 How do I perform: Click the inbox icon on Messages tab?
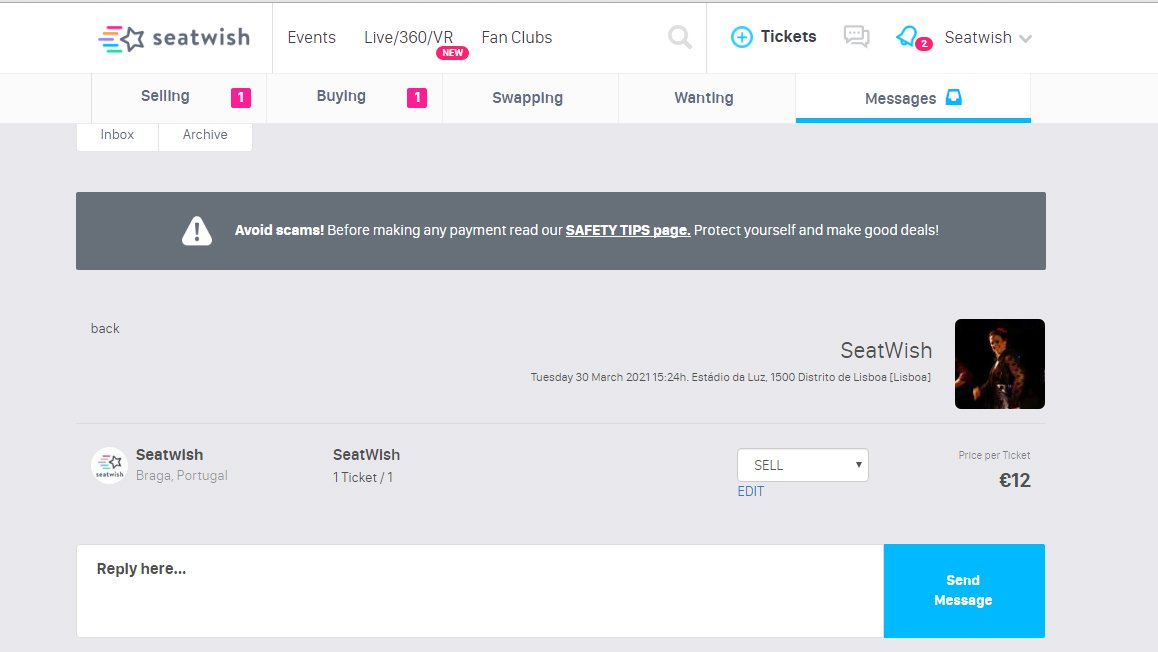tap(953, 97)
